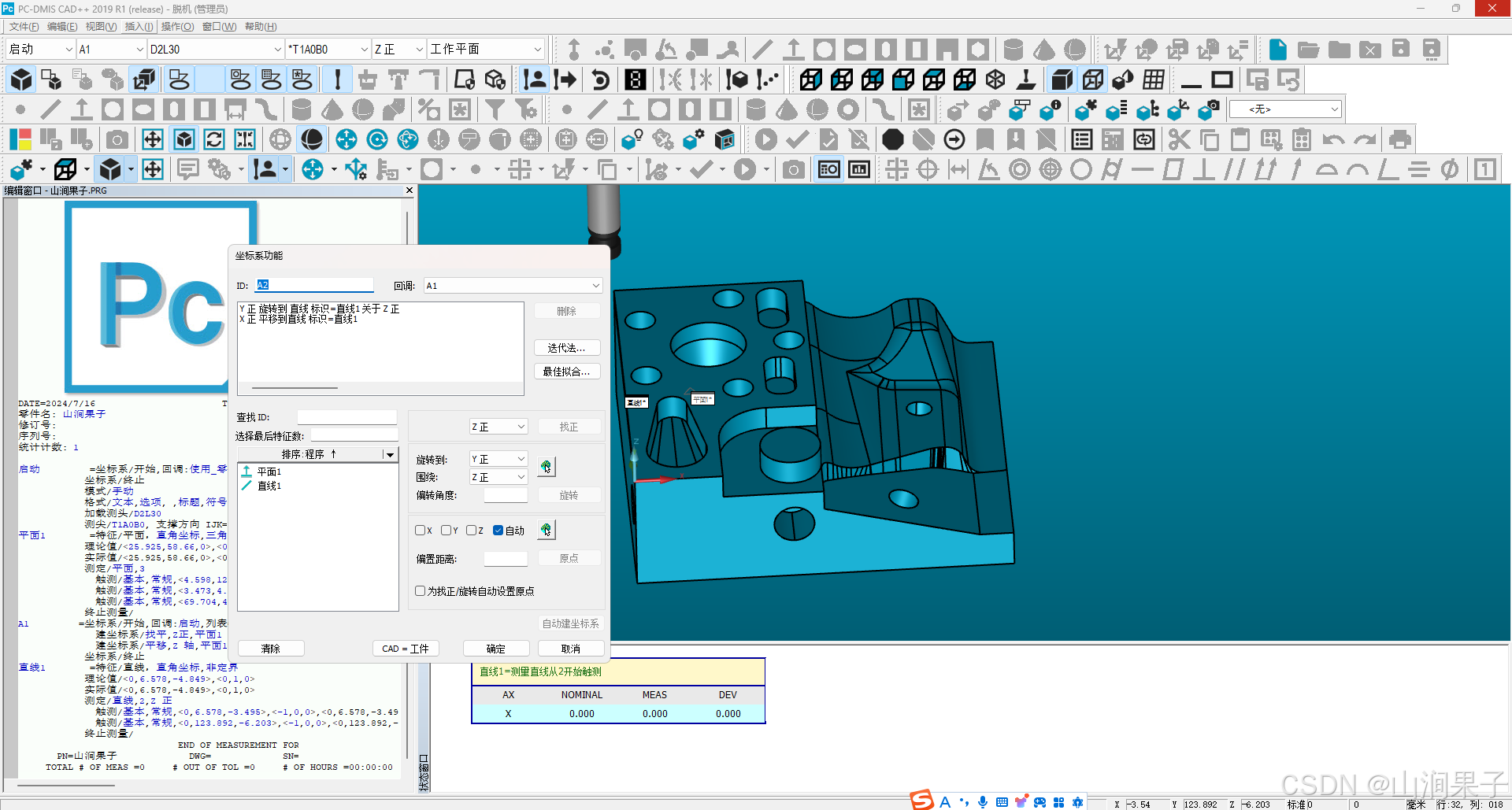Image resolution: width=1512 pixels, height=810 pixels.
Task: Open the 编辑(E) menu
Action: tap(62, 27)
